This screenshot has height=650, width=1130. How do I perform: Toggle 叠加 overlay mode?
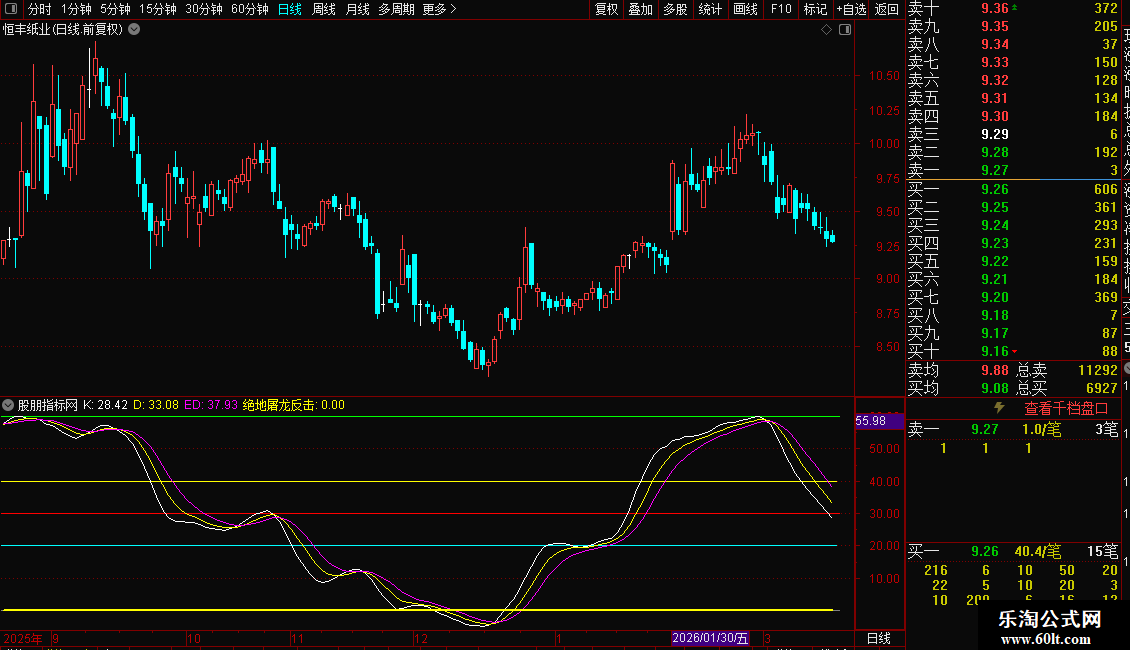click(641, 9)
